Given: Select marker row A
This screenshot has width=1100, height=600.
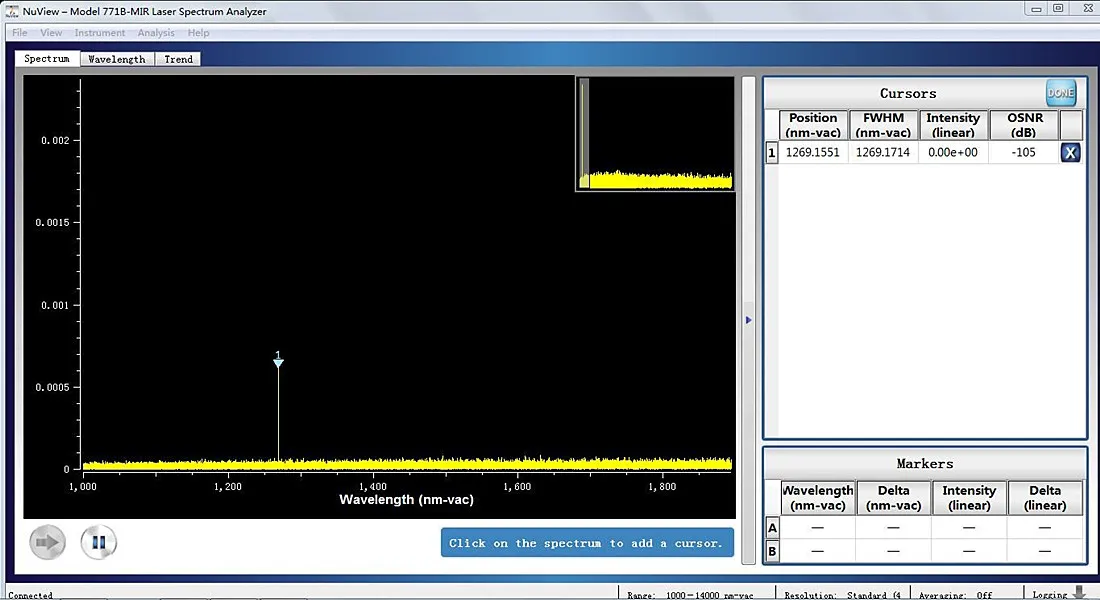Looking at the screenshot, I should pyautogui.click(x=772, y=527).
